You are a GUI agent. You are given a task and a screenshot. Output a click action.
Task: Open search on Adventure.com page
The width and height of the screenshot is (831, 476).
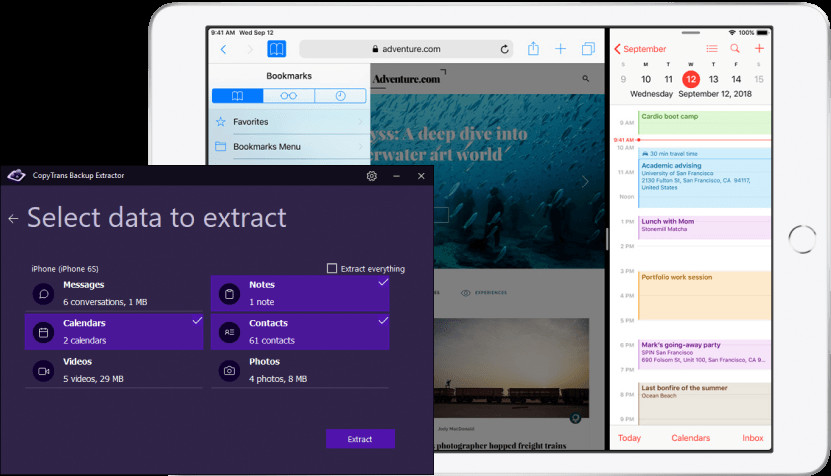click(x=586, y=78)
